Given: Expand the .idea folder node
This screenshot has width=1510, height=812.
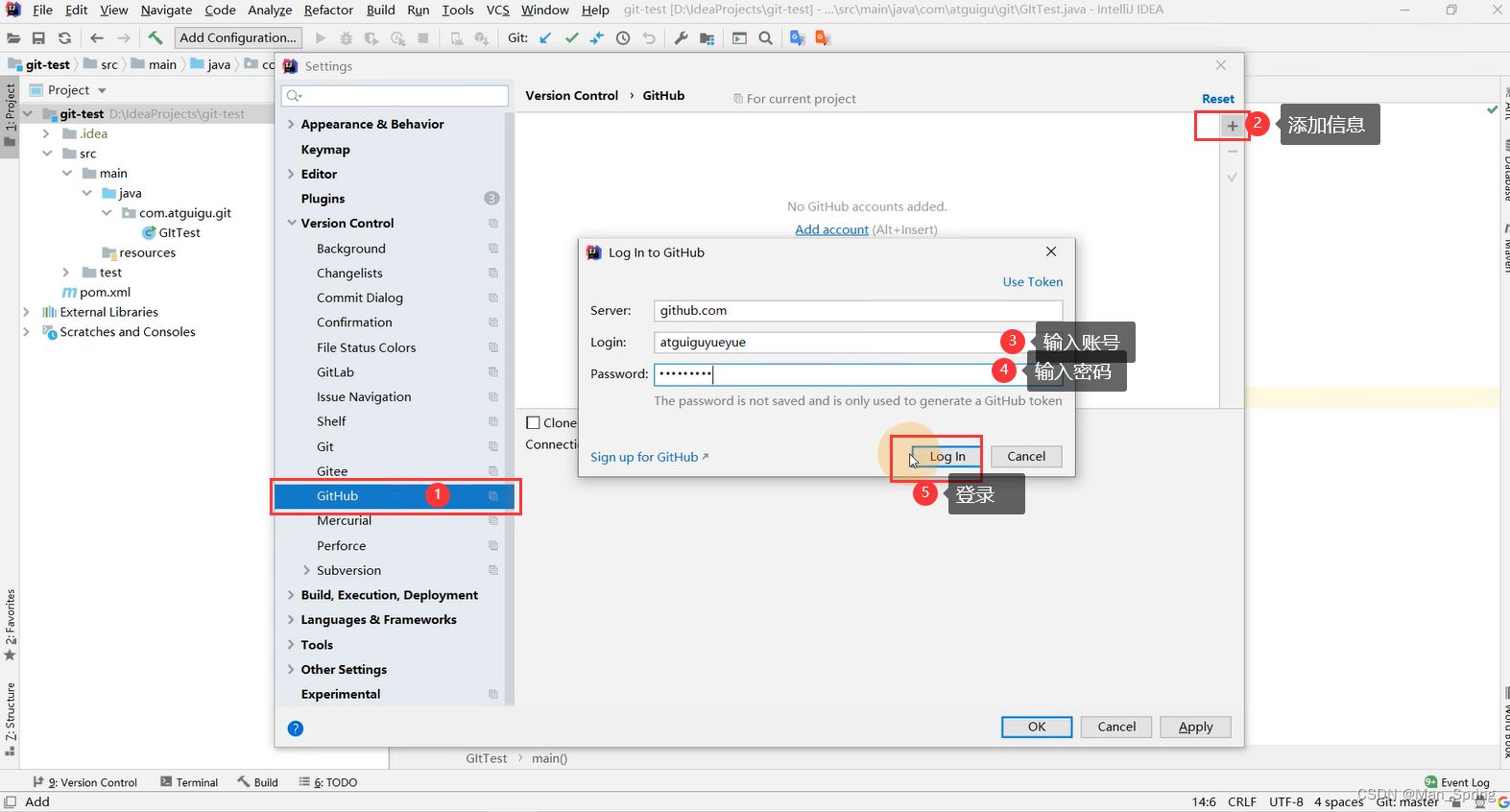Looking at the screenshot, I should pyautogui.click(x=46, y=133).
